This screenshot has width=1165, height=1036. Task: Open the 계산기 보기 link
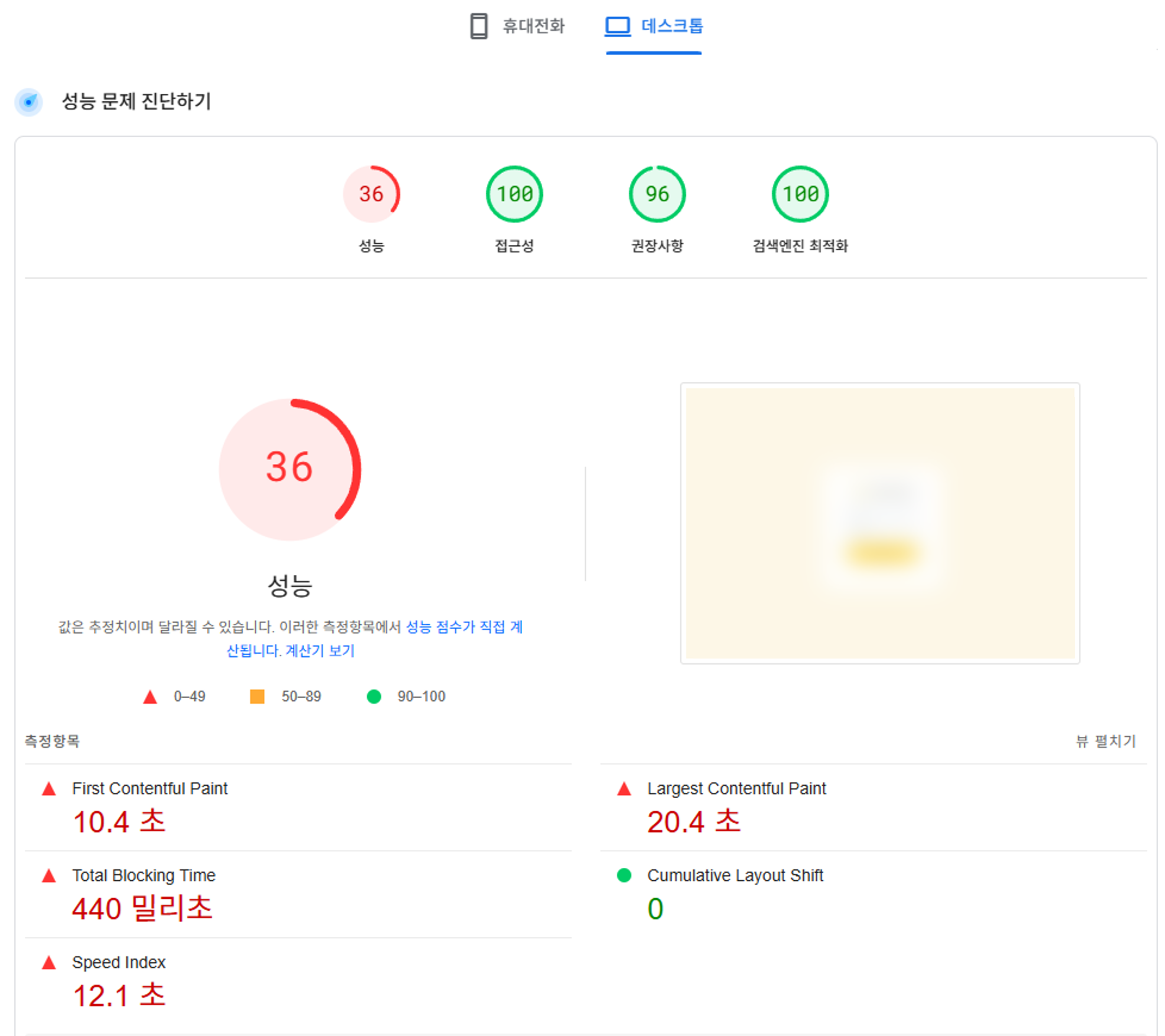320,651
